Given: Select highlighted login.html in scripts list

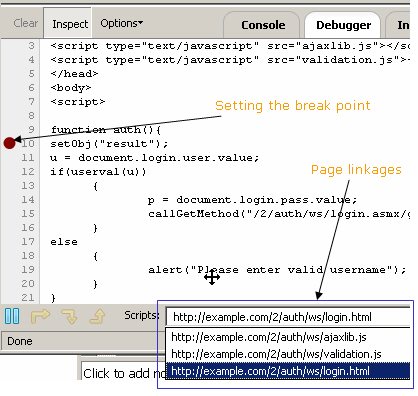Looking at the screenshot, I should point(288,371).
